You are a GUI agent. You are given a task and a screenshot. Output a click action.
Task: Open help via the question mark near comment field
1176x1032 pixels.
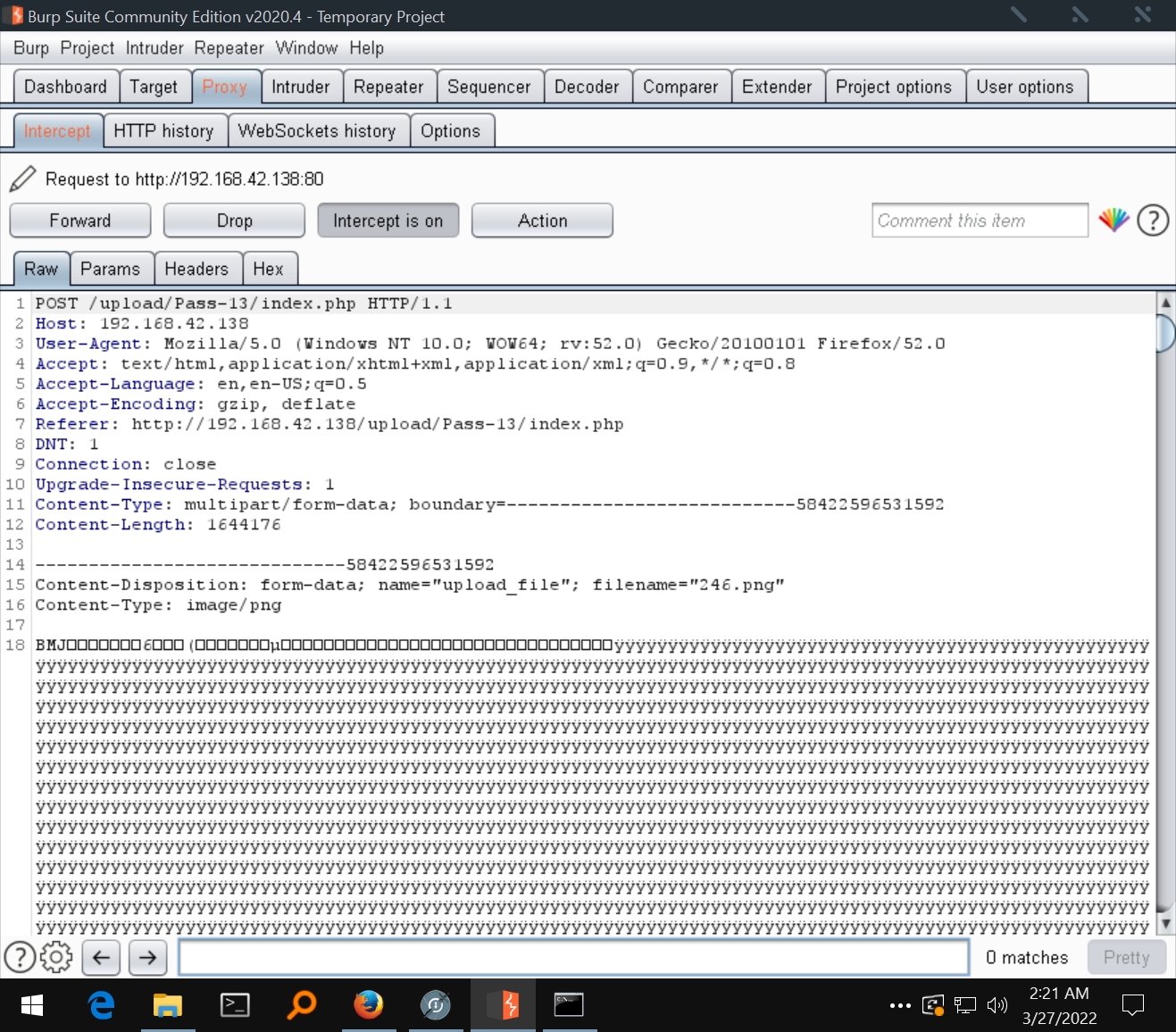coord(1153,220)
